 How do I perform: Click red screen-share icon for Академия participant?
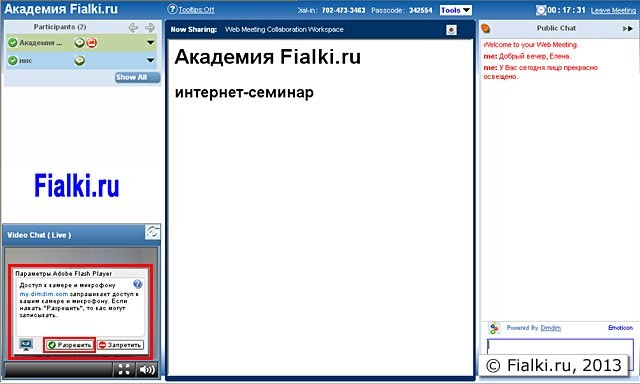pyautogui.click(x=92, y=42)
